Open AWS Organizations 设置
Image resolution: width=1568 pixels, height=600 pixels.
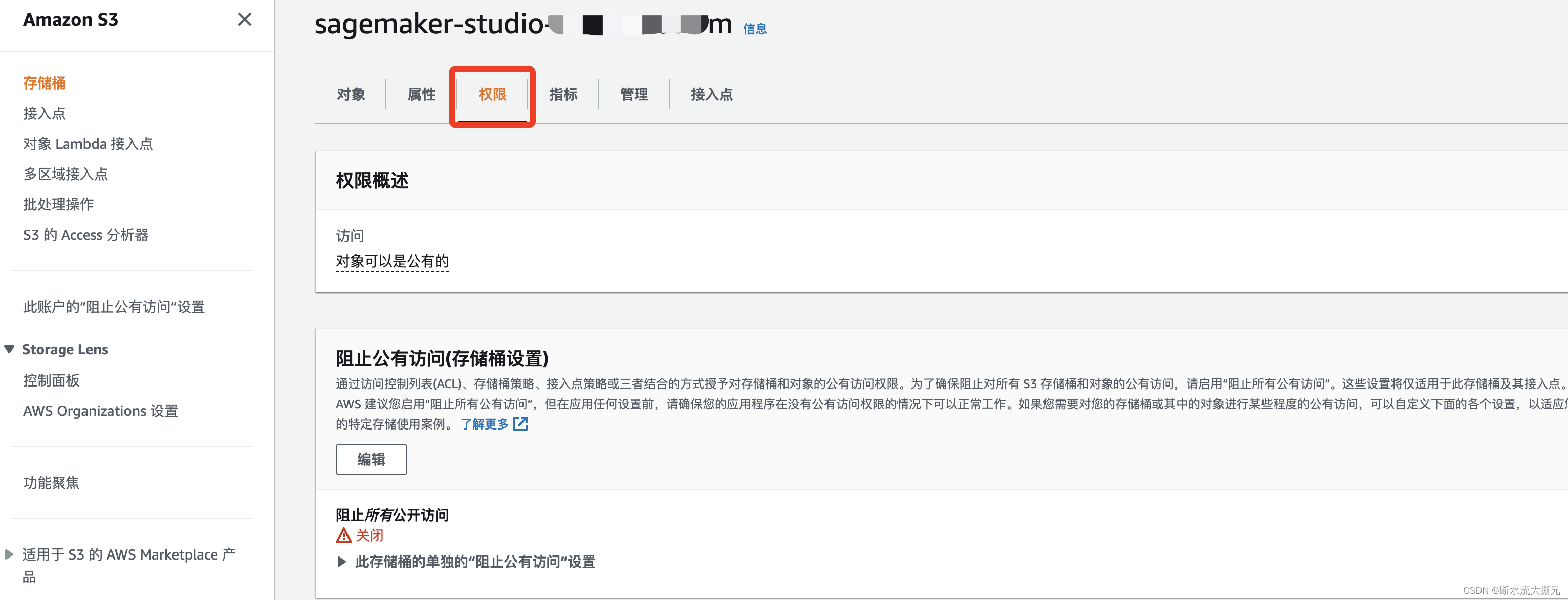(x=101, y=411)
